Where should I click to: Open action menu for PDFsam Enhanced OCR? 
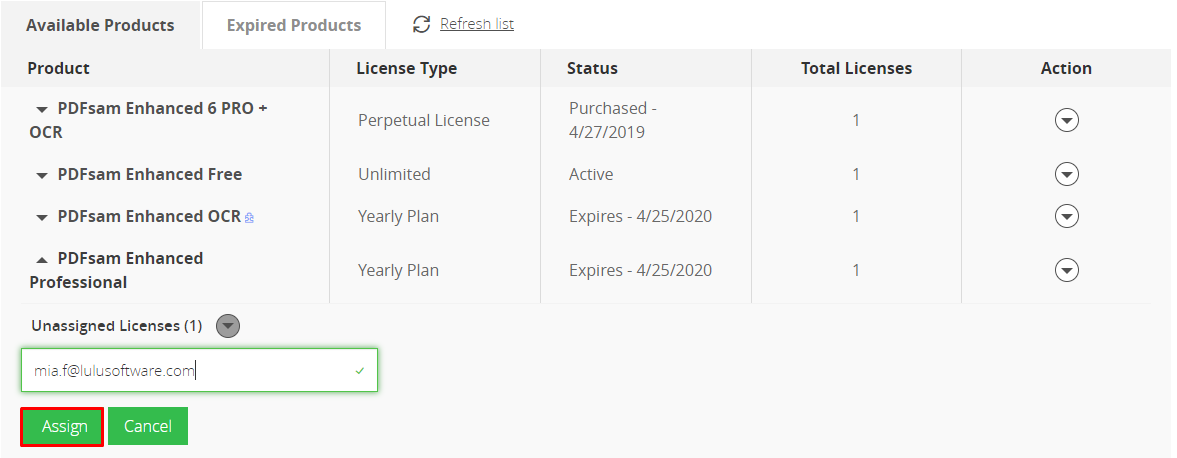click(1066, 216)
